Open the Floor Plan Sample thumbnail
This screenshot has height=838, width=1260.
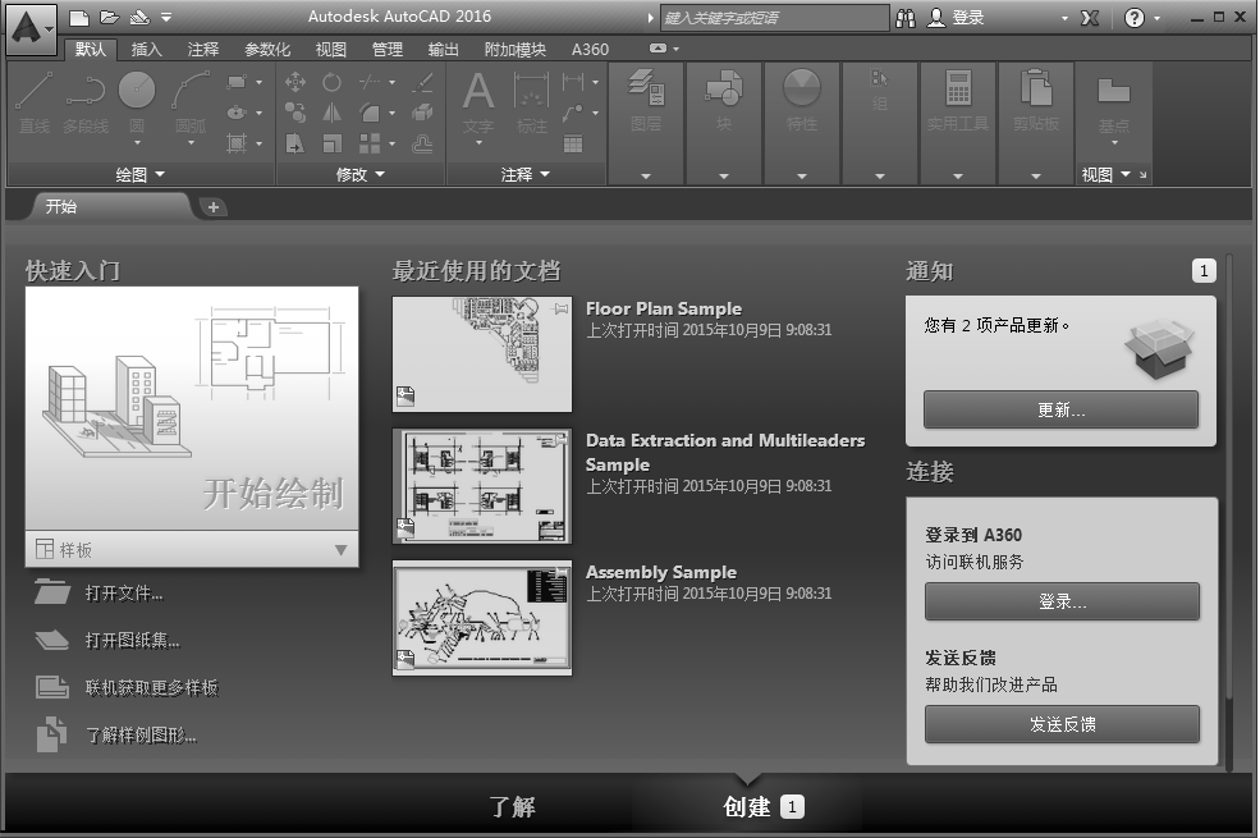click(482, 354)
